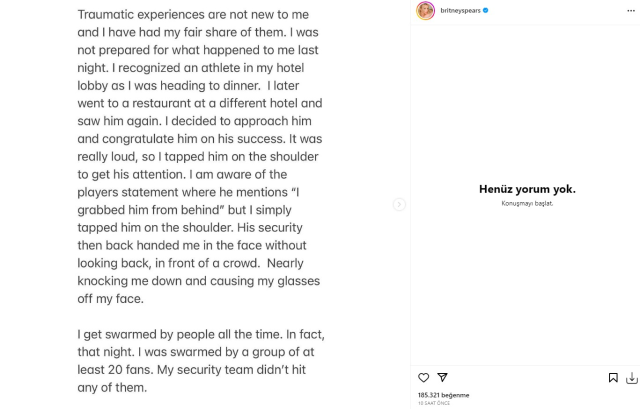Click the 'Traumatic experiences' paragraph in post image
The image size is (640, 409).
201,156
